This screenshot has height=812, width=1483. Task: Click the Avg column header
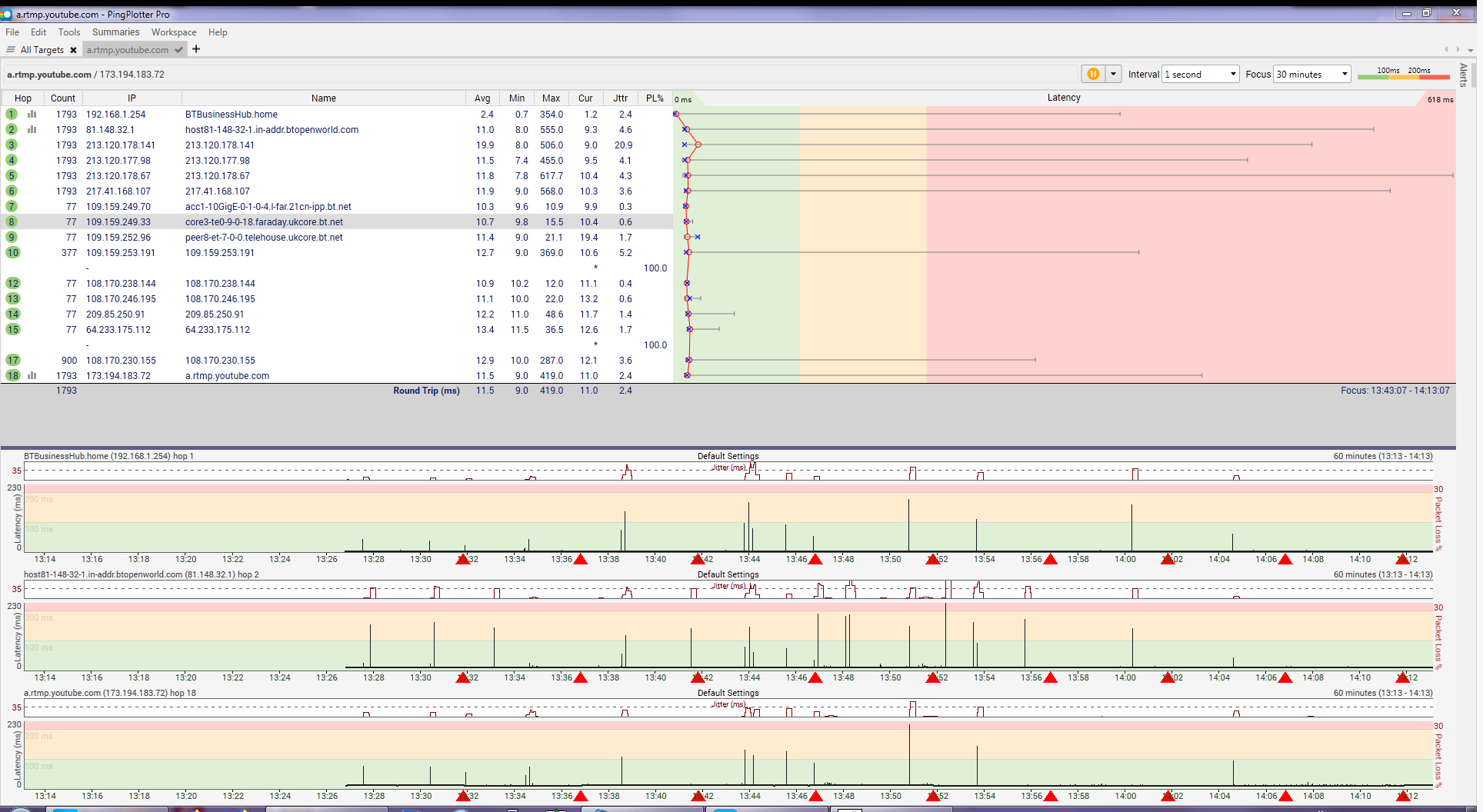[x=482, y=98]
